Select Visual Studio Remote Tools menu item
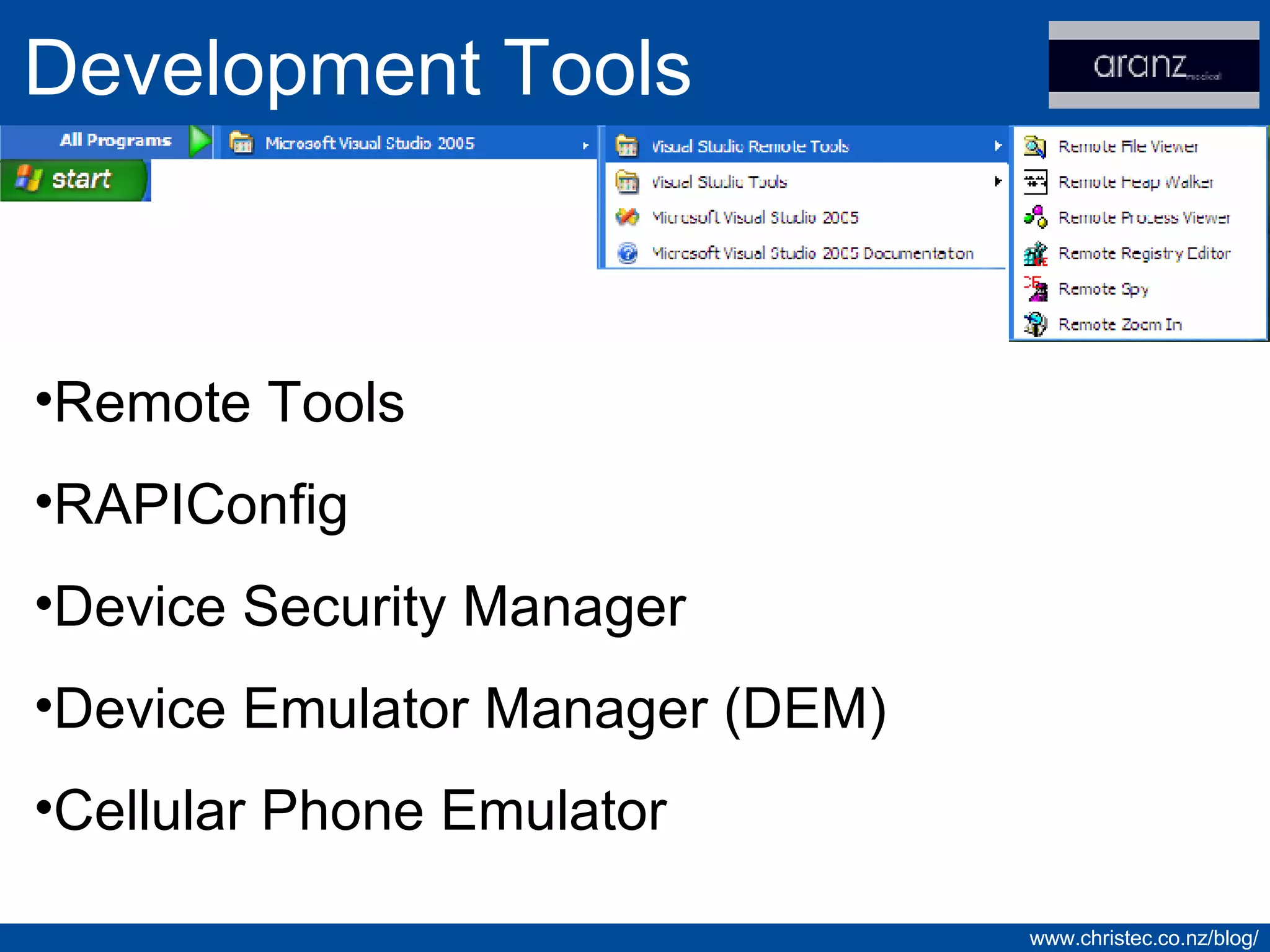Viewport: 1270px width, 952px height. (x=806, y=146)
